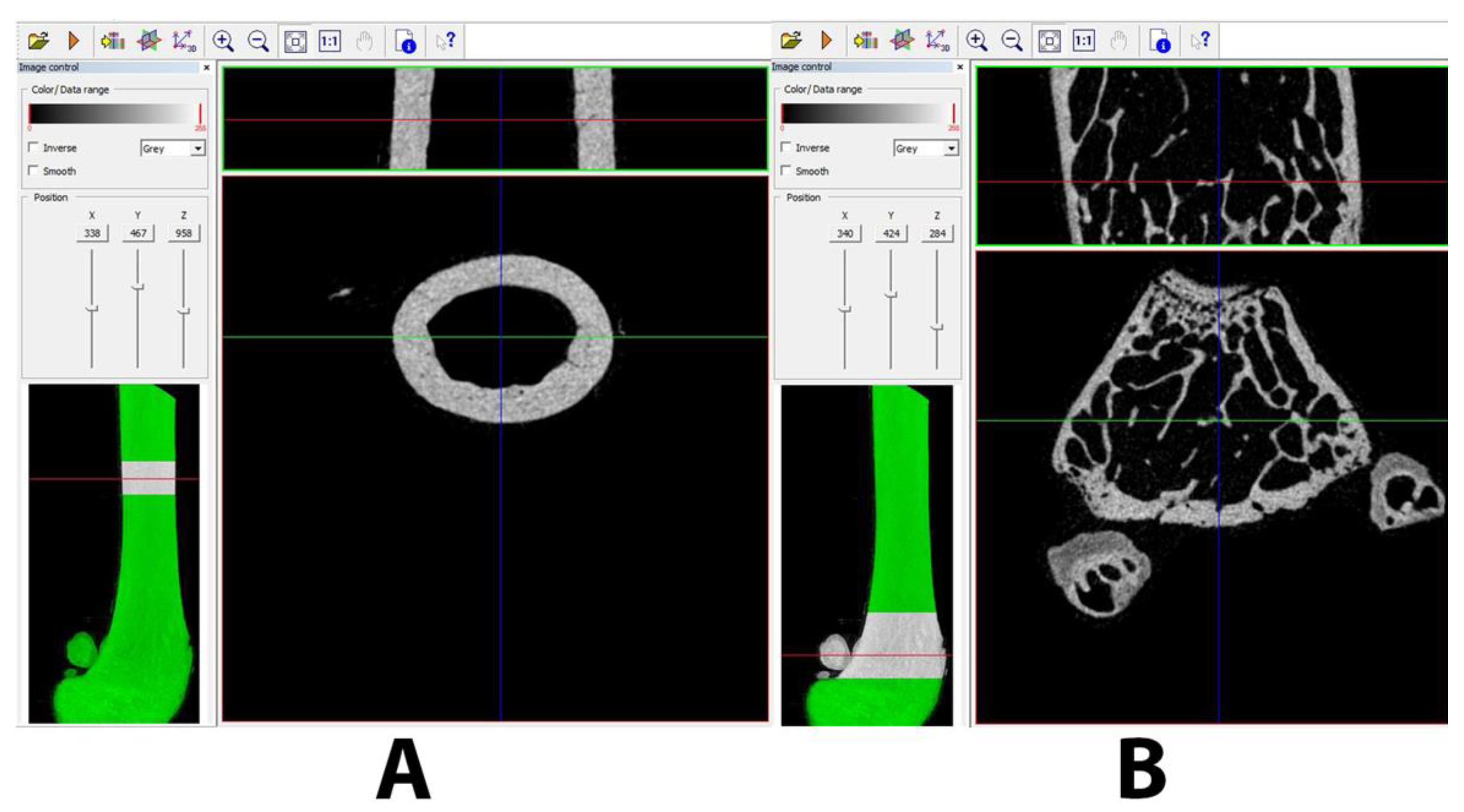
Task: Click the context help question mark in panel B
Action: pyautogui.click(x=1200, y=41)
